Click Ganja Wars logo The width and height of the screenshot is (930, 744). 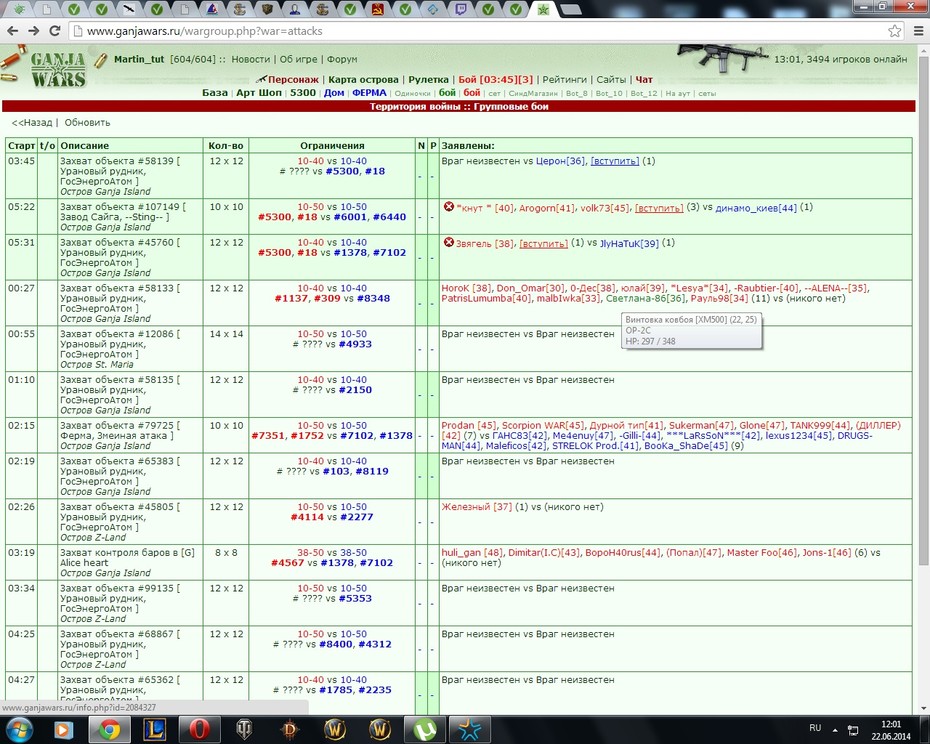click(58, 70)
